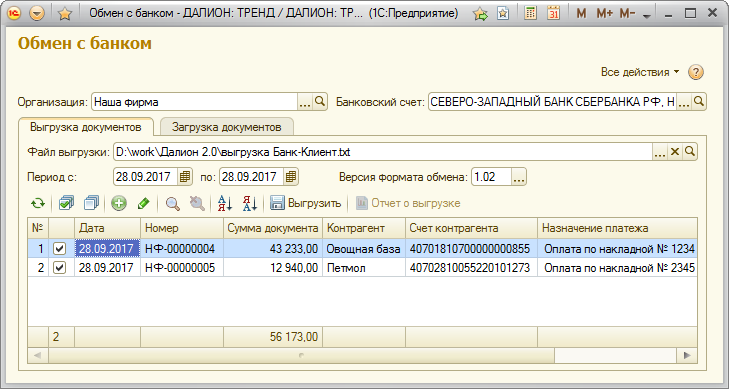
Task: Click the Find magnifier in toolbar
Action: point(172,203)
